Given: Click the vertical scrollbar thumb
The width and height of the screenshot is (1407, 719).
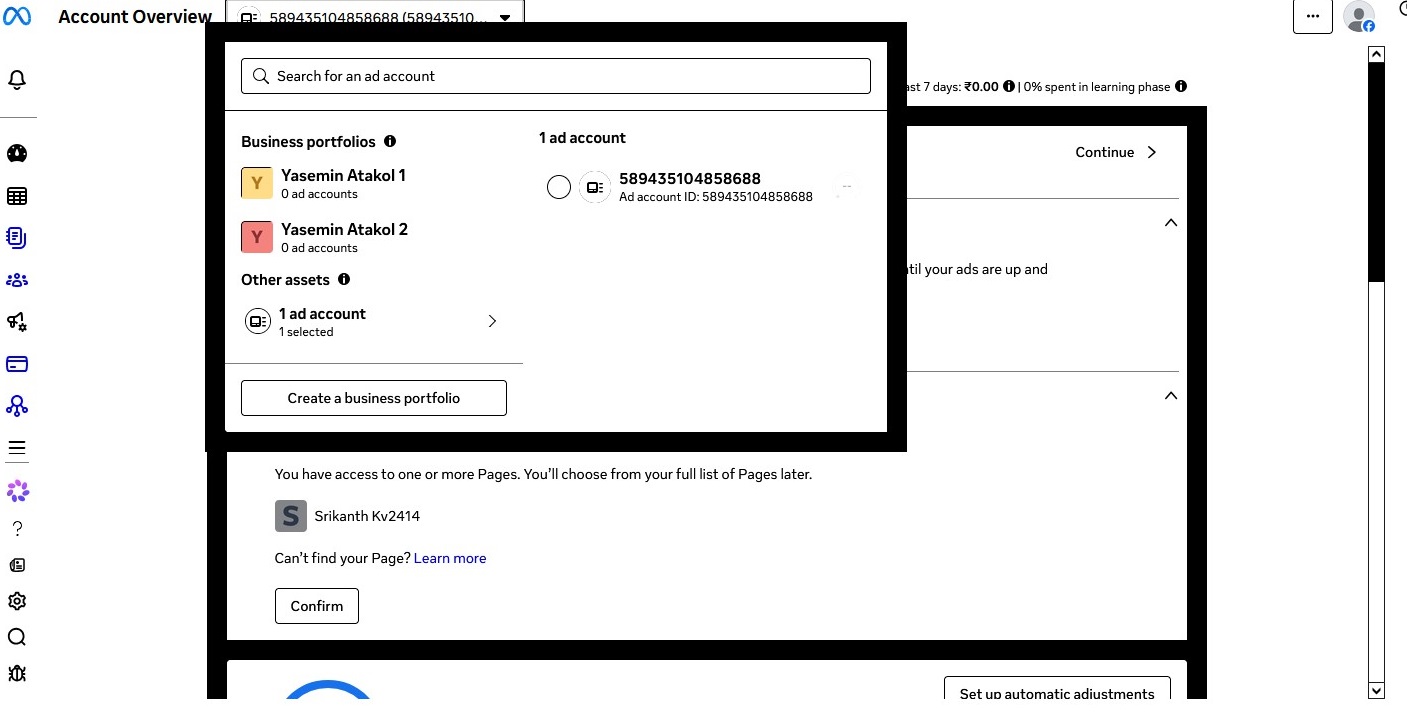Looking at the screenshot, I should click(1376, 172).
